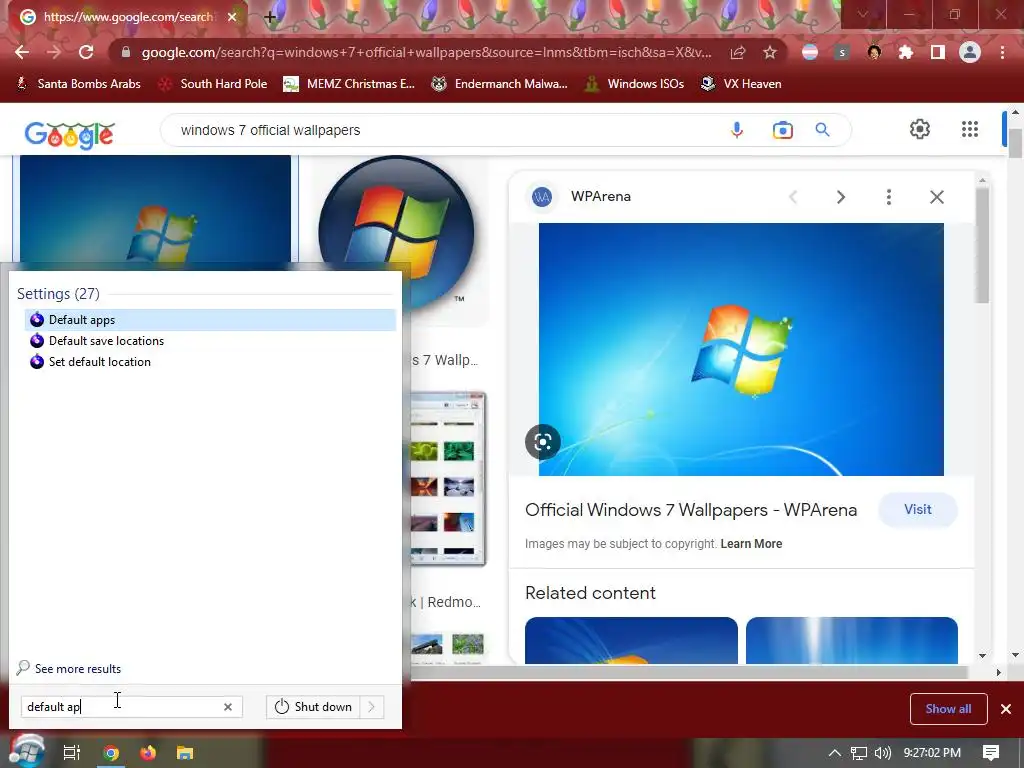
Task: Open the Santa Bombs Arabs bookmark
Action: [x=78, y=84]
